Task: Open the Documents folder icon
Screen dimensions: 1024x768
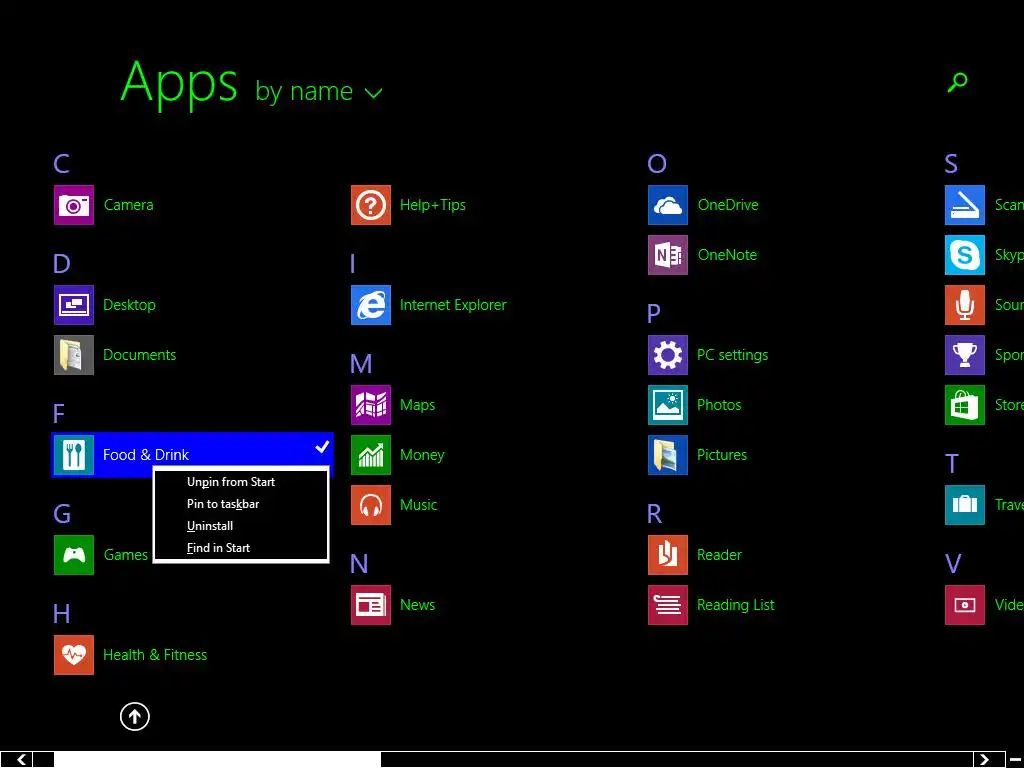Action: 74,355
